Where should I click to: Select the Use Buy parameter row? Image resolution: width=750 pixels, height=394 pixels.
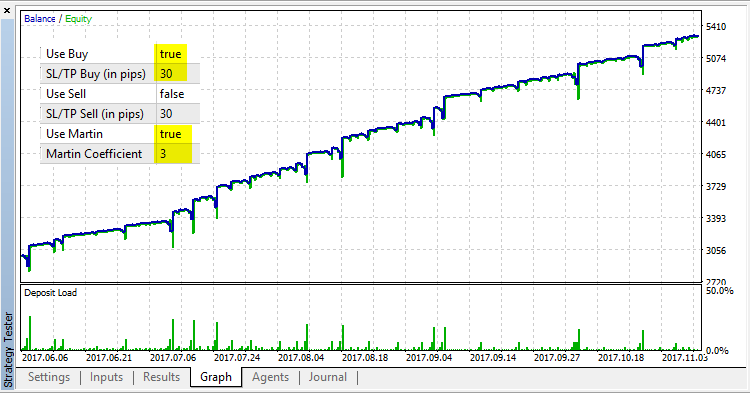point(120,54)
